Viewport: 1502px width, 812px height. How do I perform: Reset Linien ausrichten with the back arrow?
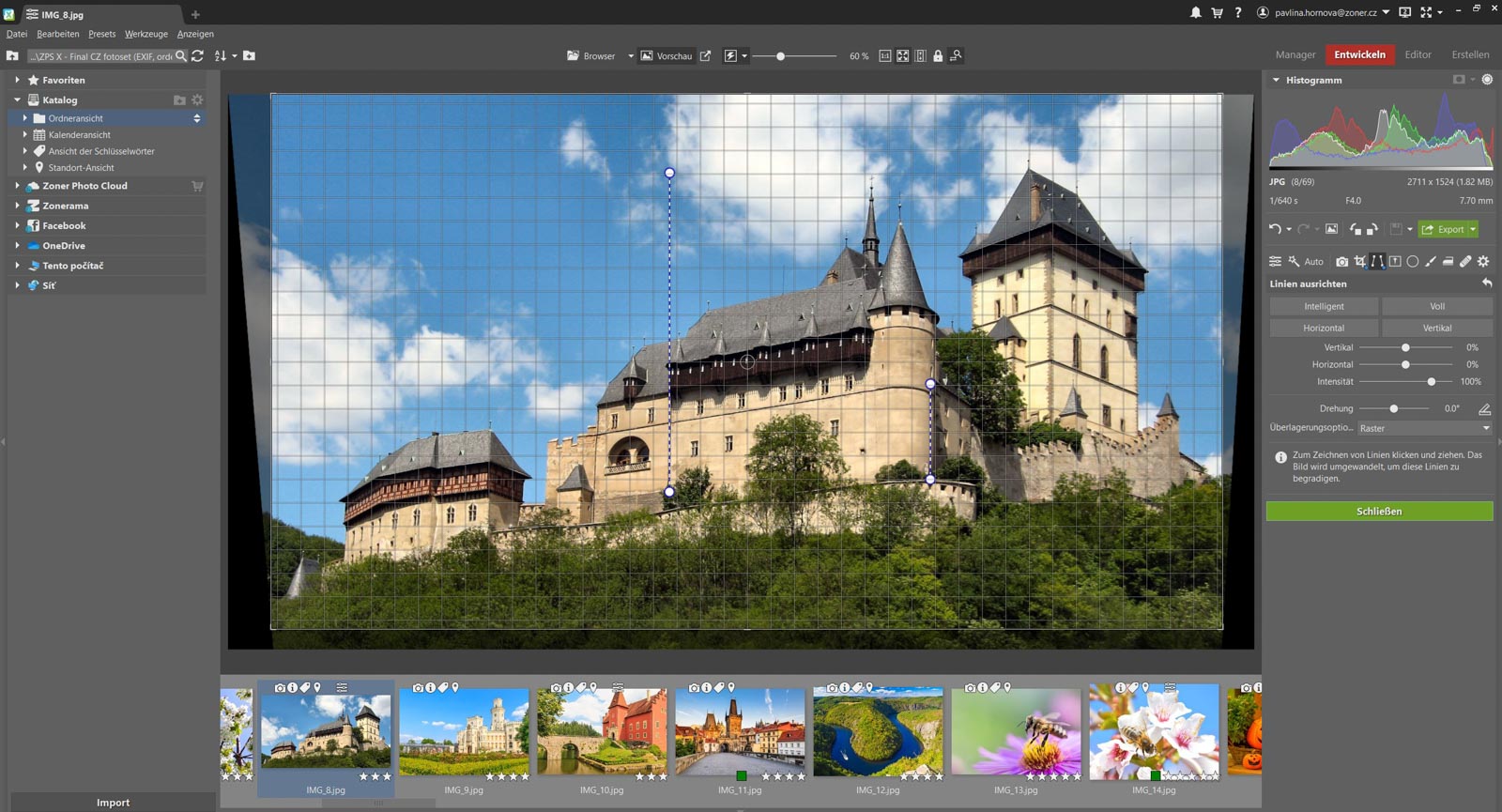[x=1486, y=283]
